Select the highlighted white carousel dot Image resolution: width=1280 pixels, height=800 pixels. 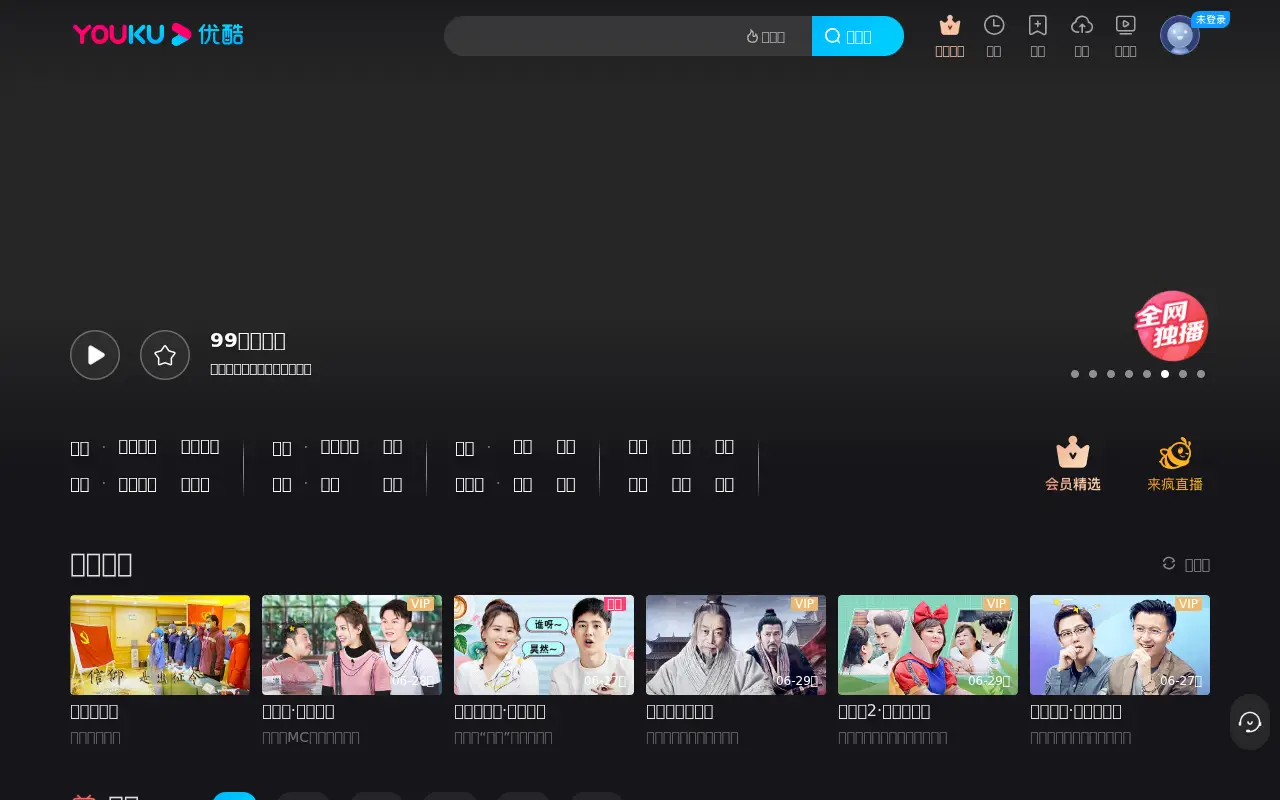(1165, 374)
